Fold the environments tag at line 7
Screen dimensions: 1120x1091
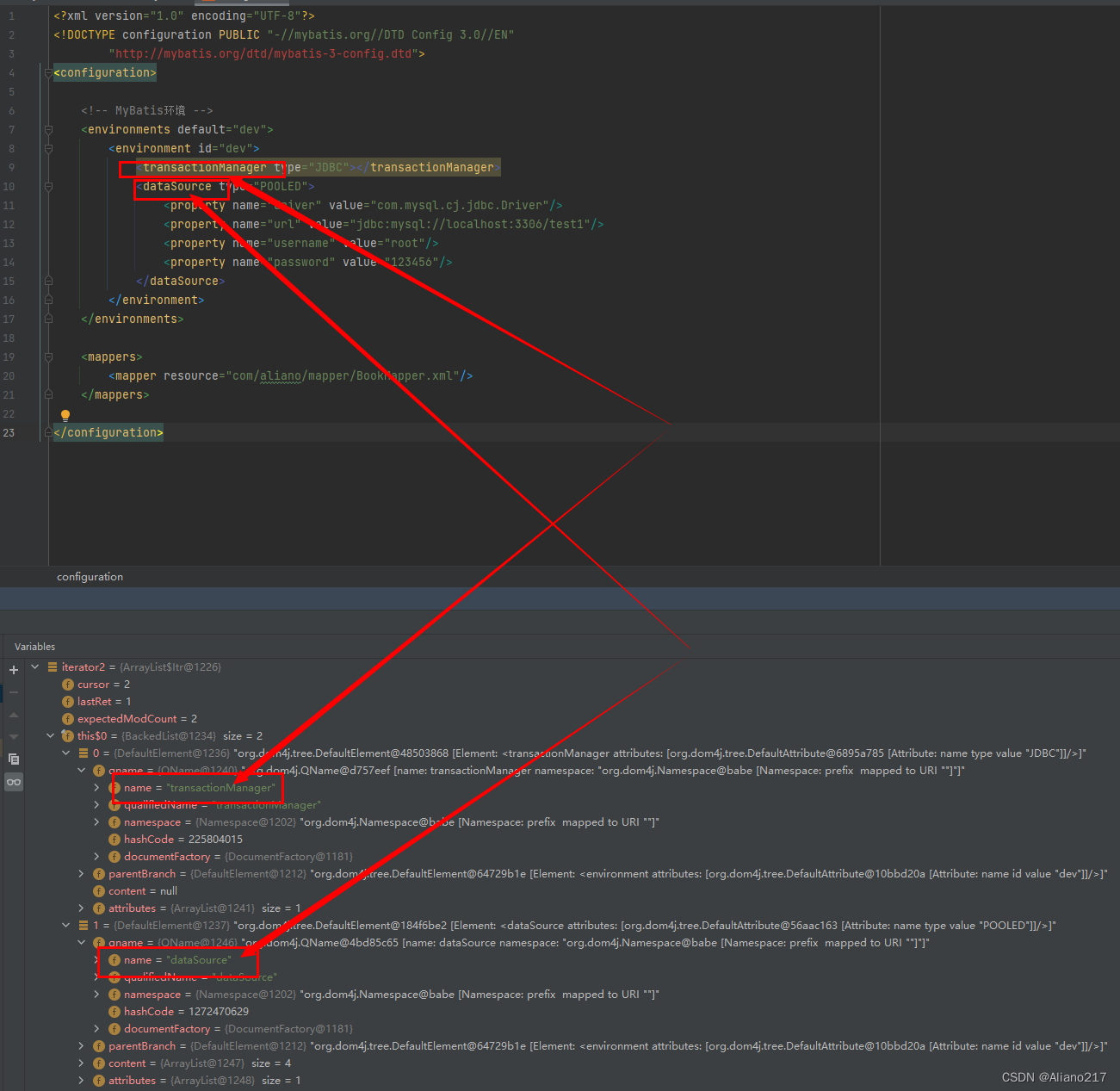[x=48, y=130]
